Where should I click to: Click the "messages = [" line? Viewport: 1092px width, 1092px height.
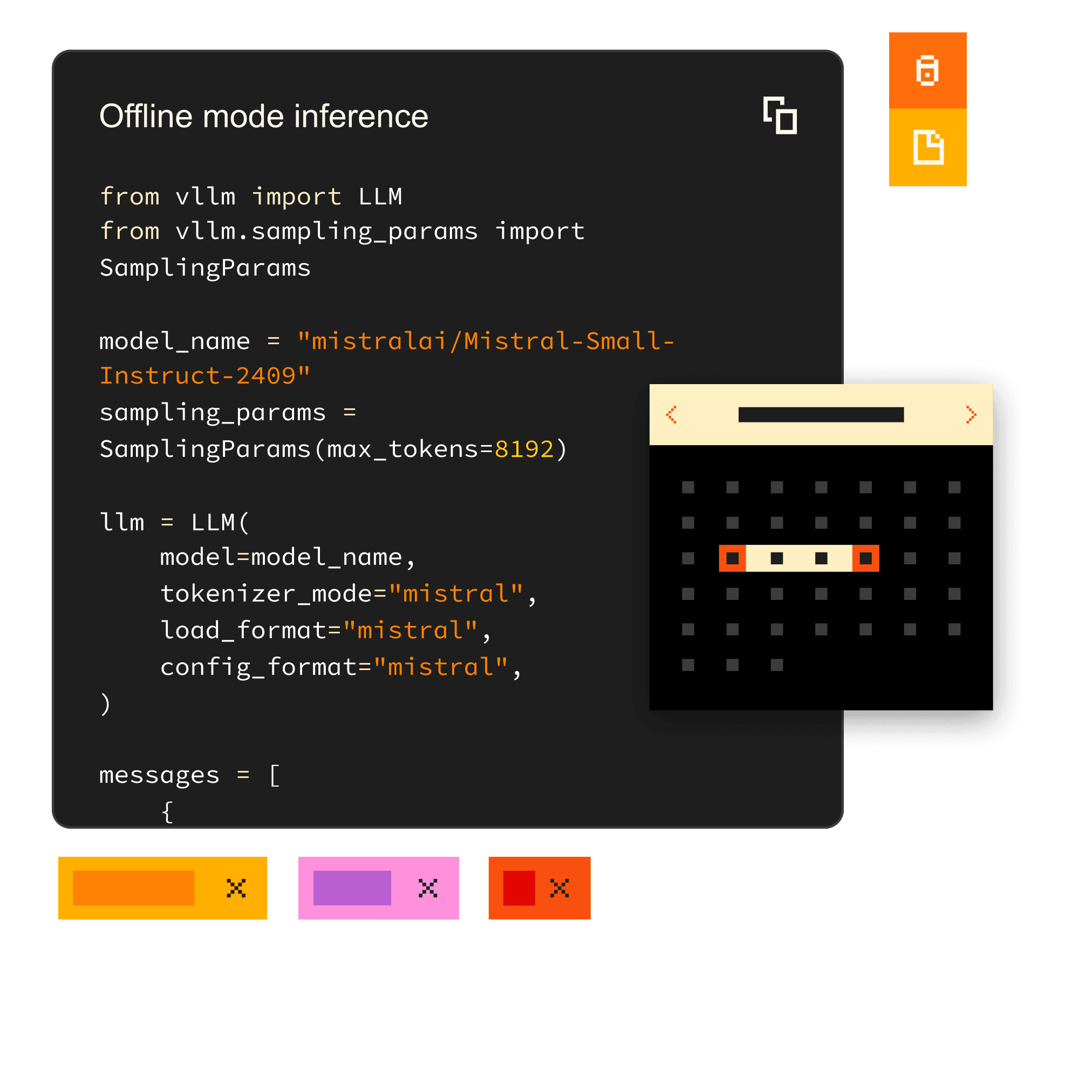point(189,775)
